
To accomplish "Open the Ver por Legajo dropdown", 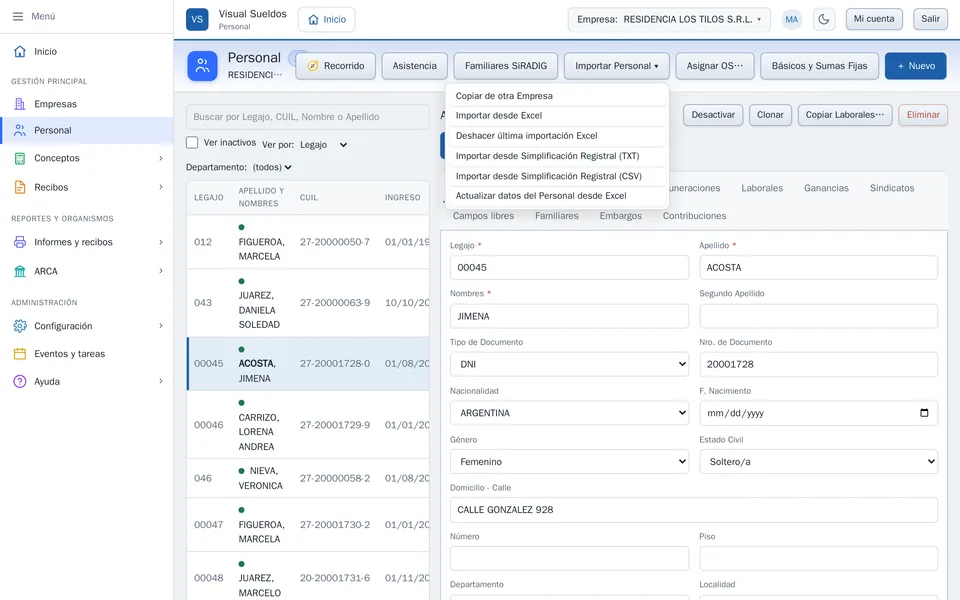I will (x=324, y=145).
